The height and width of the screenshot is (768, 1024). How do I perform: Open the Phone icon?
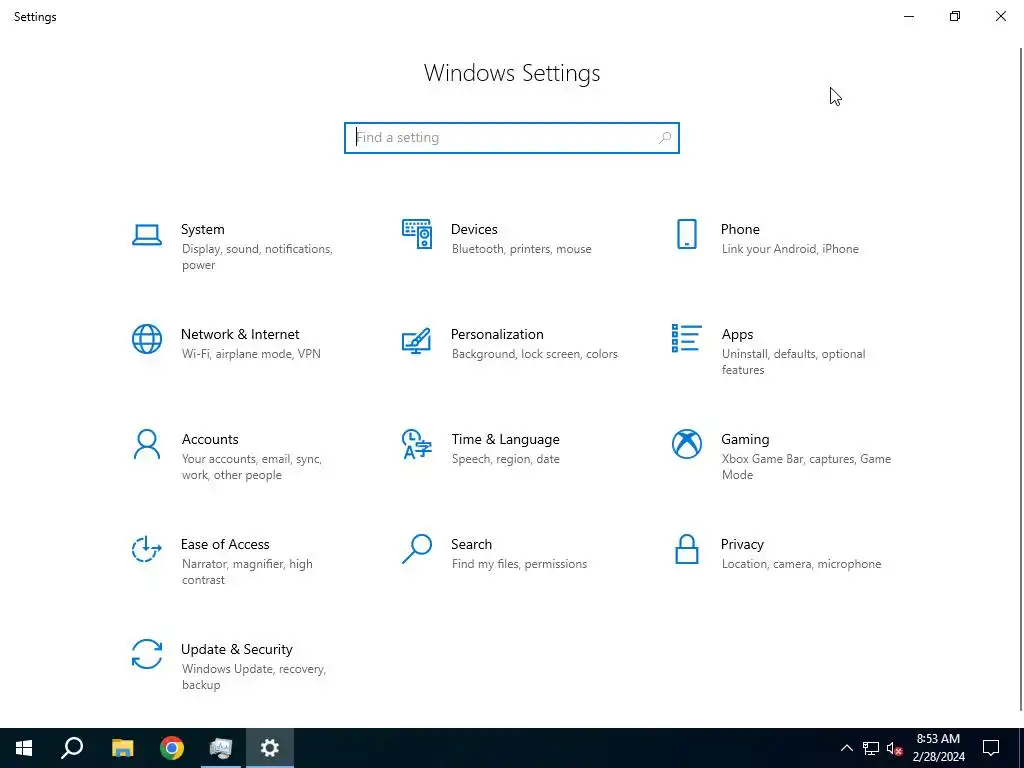click(x=686, y=234)
